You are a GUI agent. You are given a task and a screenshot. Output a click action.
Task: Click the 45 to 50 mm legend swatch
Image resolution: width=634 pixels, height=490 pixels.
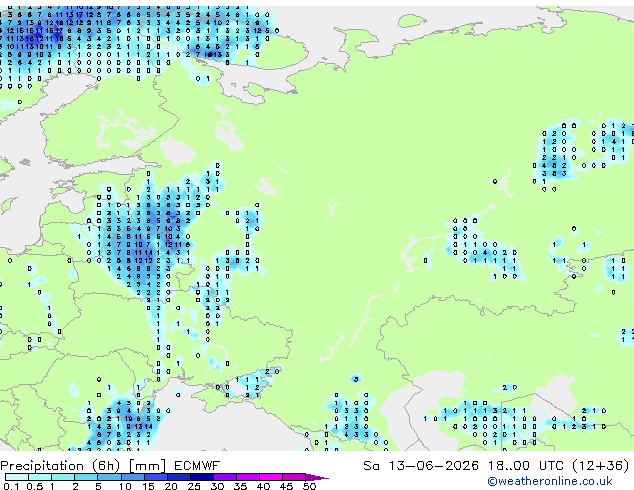(294, 477)
